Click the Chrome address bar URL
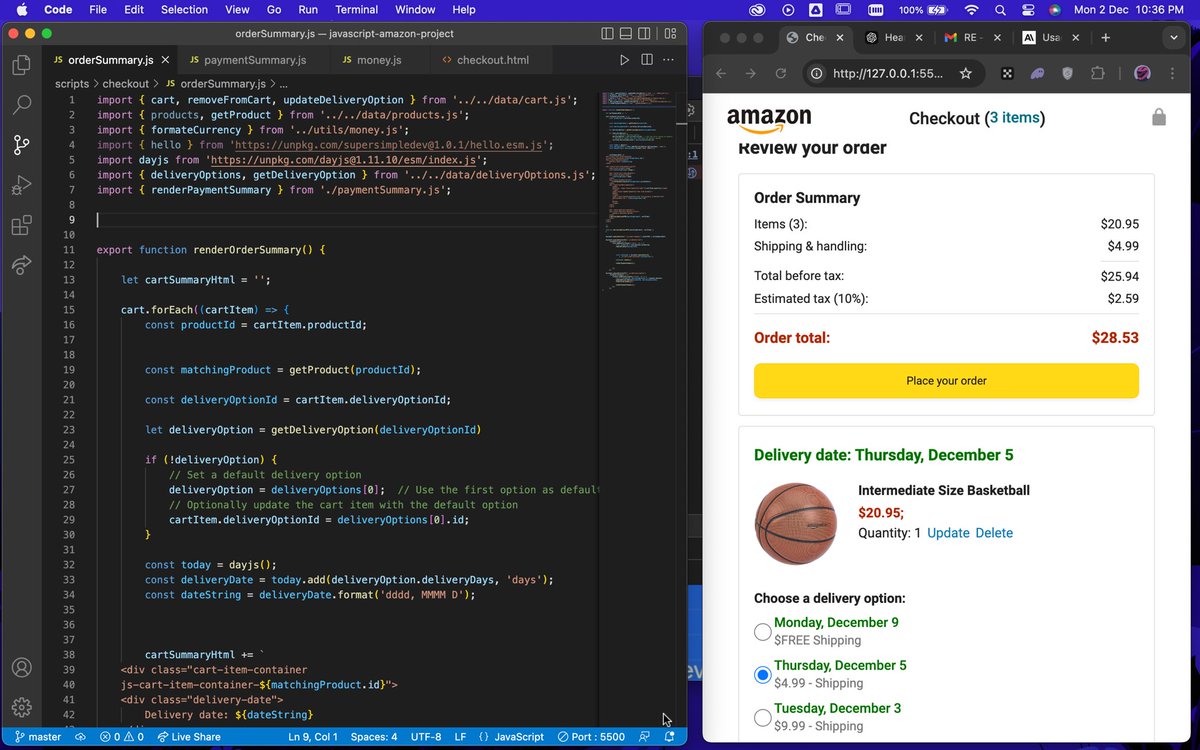This screenshot has height=750, width=1200. pos(888,74)
